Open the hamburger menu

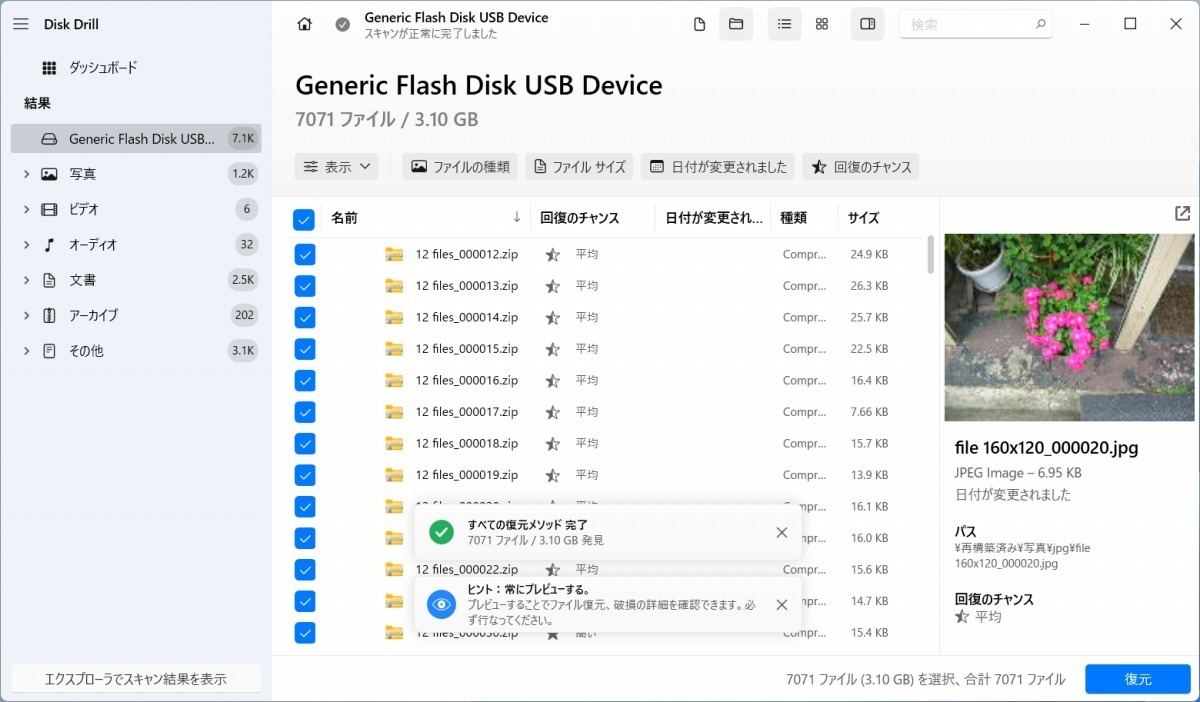point(20,24)
